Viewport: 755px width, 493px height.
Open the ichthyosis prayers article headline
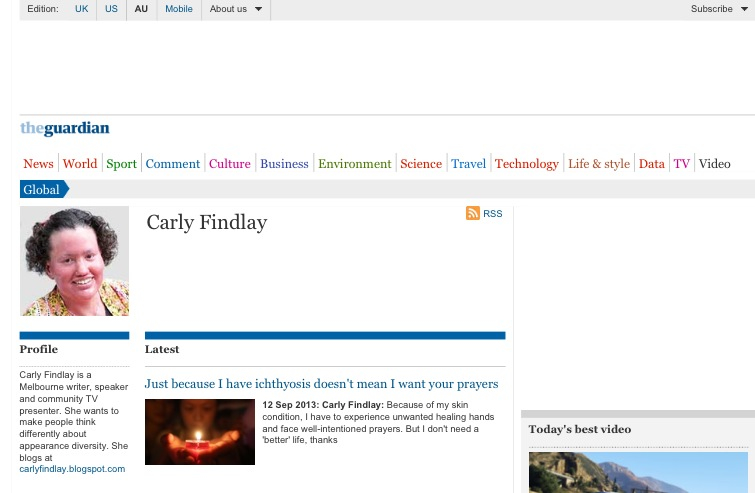pyautogui.click(x=322, y=384)
